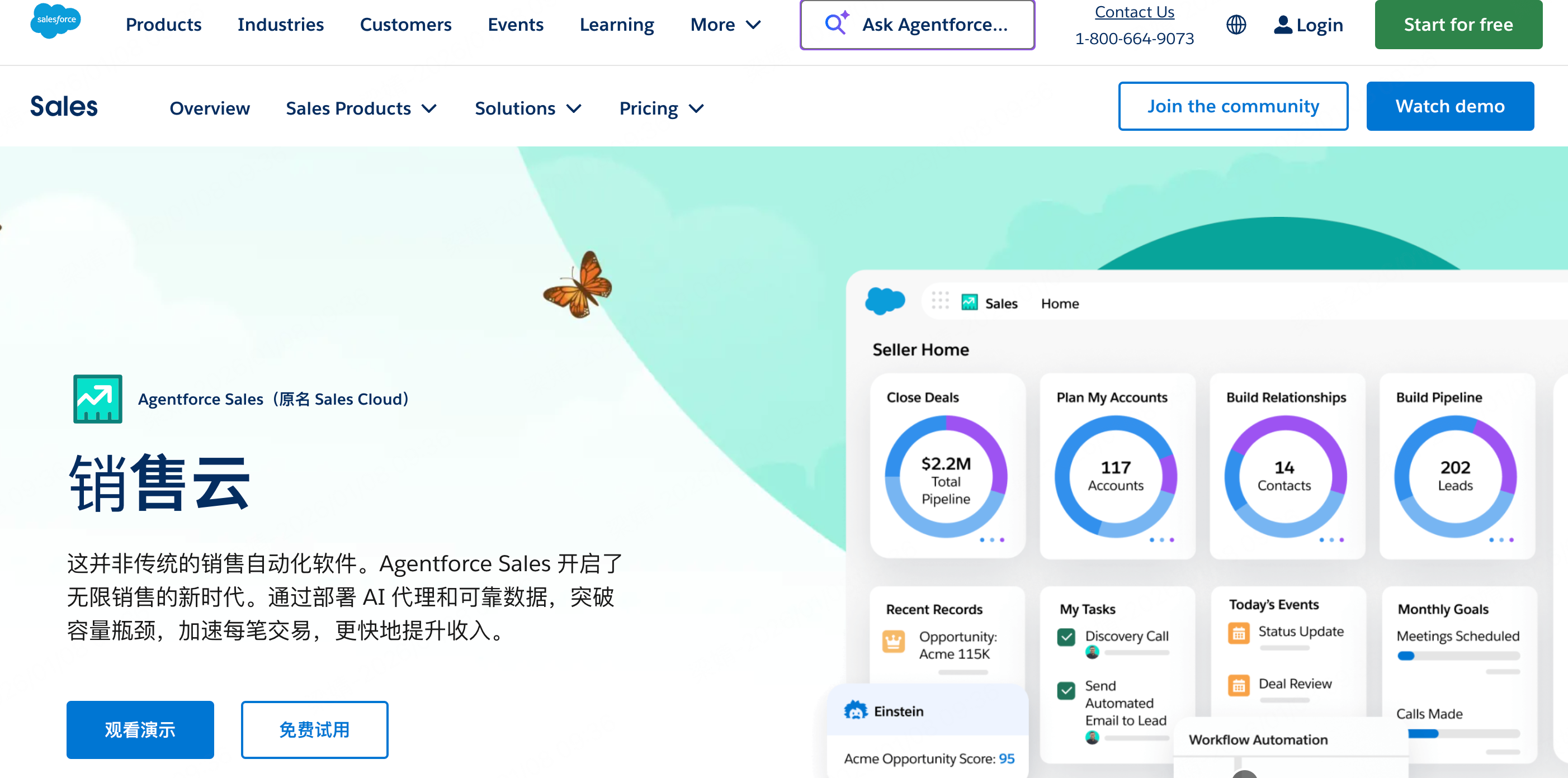This screenshot has width=1568, height=778.
Task: Click the Status Update calendar icon
Action: 1239,633
